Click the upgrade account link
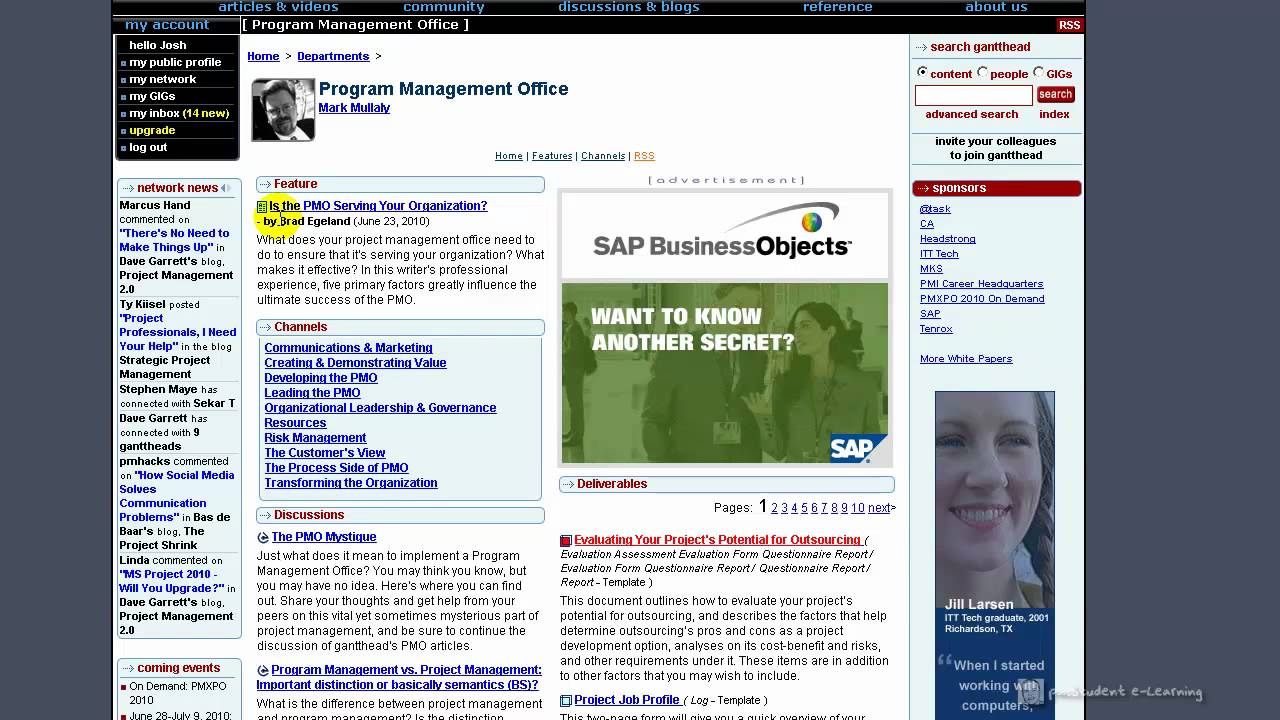 tap(152, 130)
